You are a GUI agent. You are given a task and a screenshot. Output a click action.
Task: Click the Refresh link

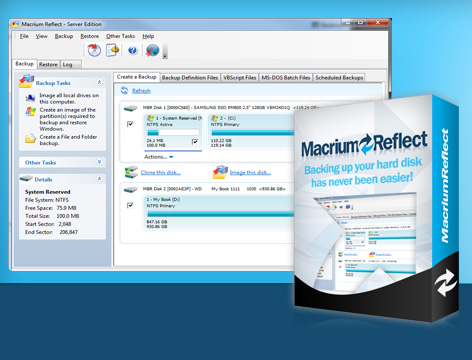[x=141, y=91]
